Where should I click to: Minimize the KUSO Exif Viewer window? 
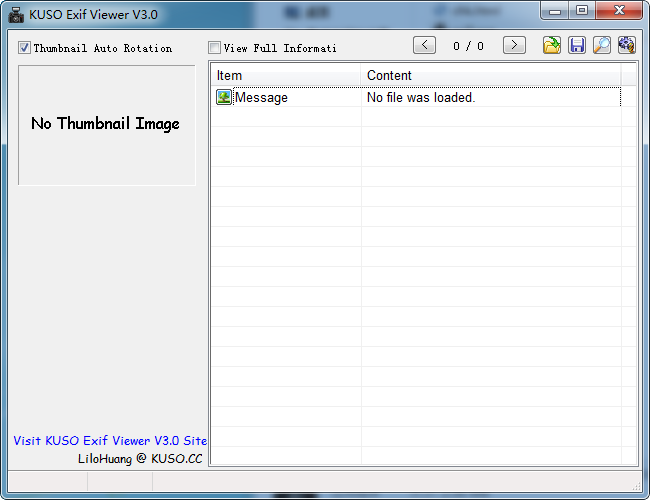pyautogui.click(x=555, y=10)
